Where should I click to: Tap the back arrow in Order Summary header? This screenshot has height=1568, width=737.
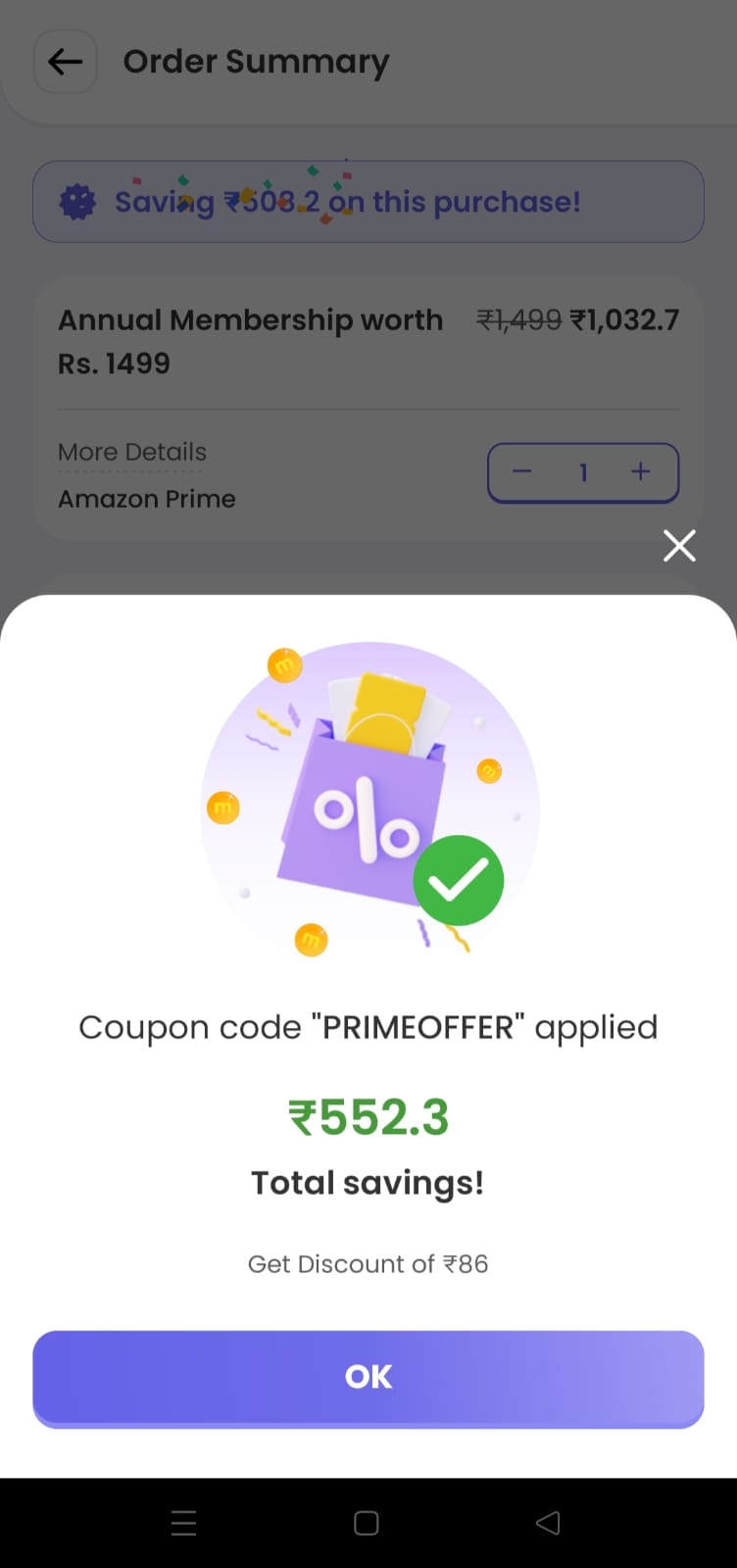point(66,62)
